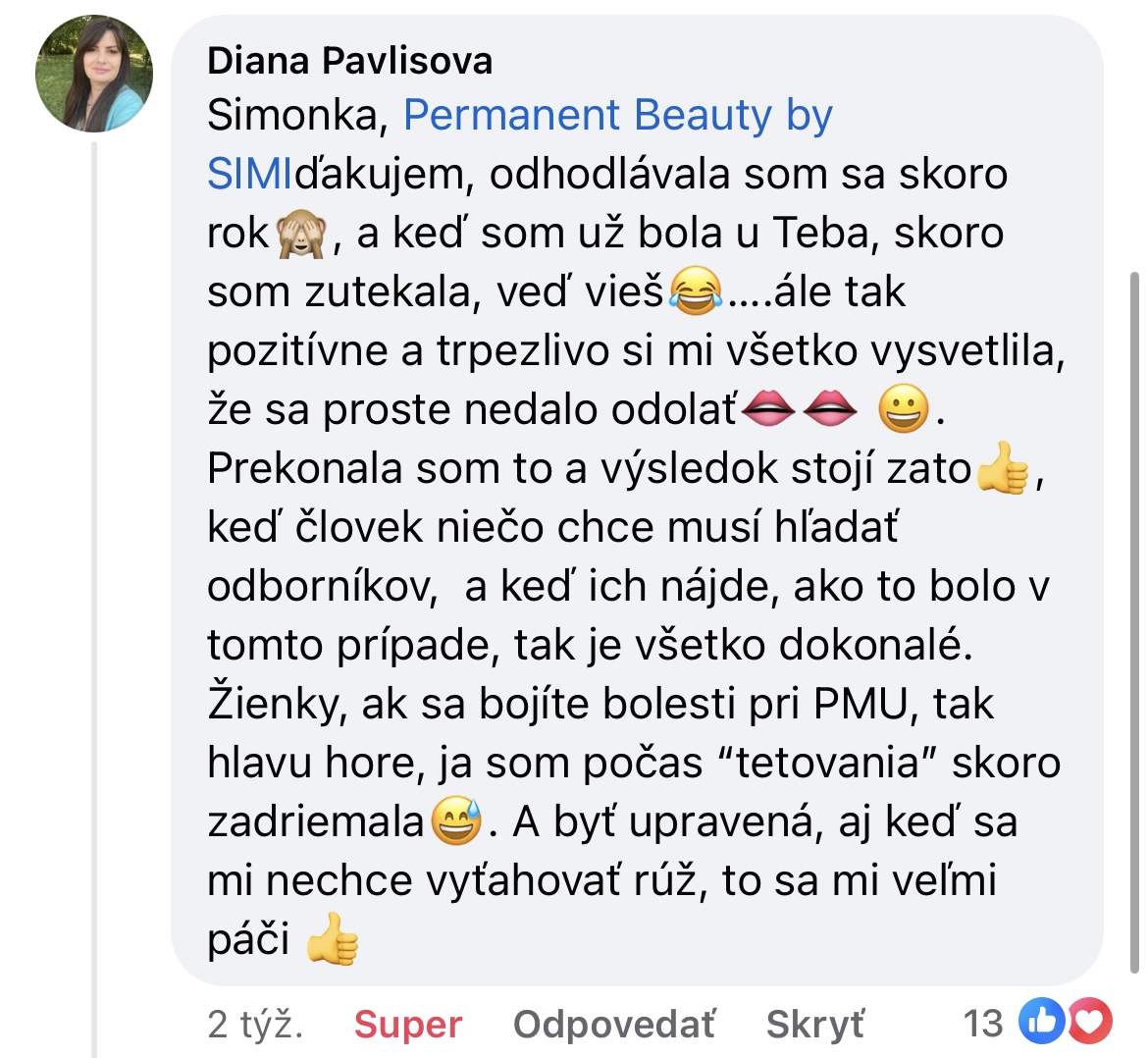Click the red heart reaction icon
1148x1058 pixels.
point(1089,1021)
